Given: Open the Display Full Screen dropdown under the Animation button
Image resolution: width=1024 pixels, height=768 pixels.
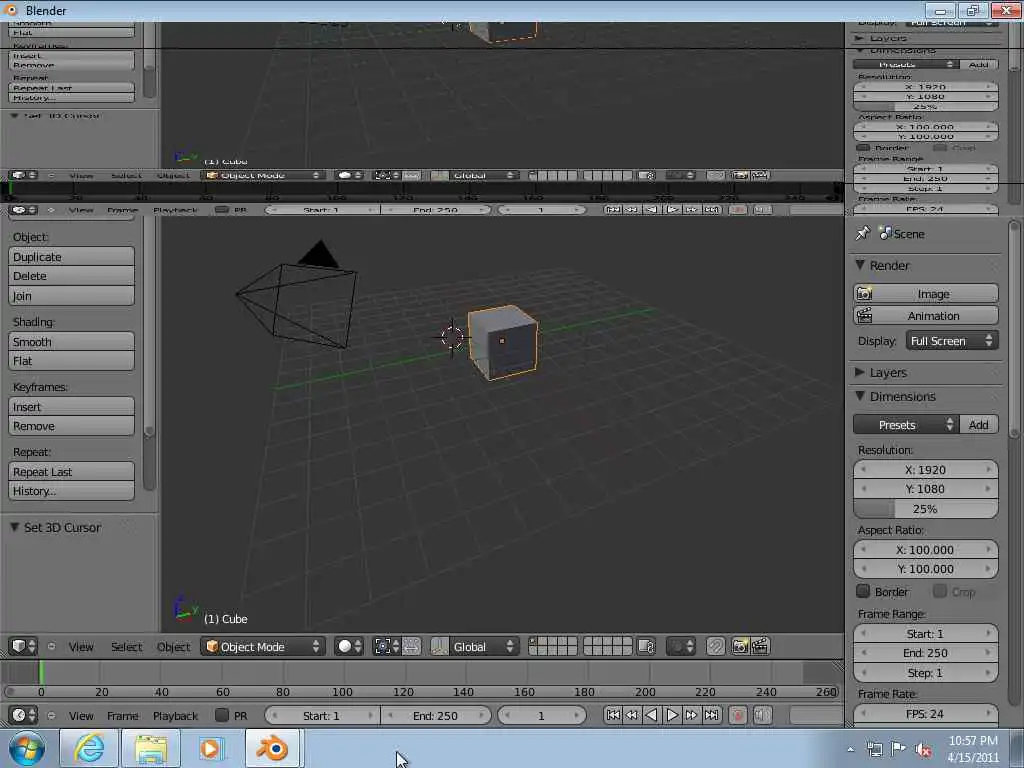Looking at the screenshot, I should [952, 341].
